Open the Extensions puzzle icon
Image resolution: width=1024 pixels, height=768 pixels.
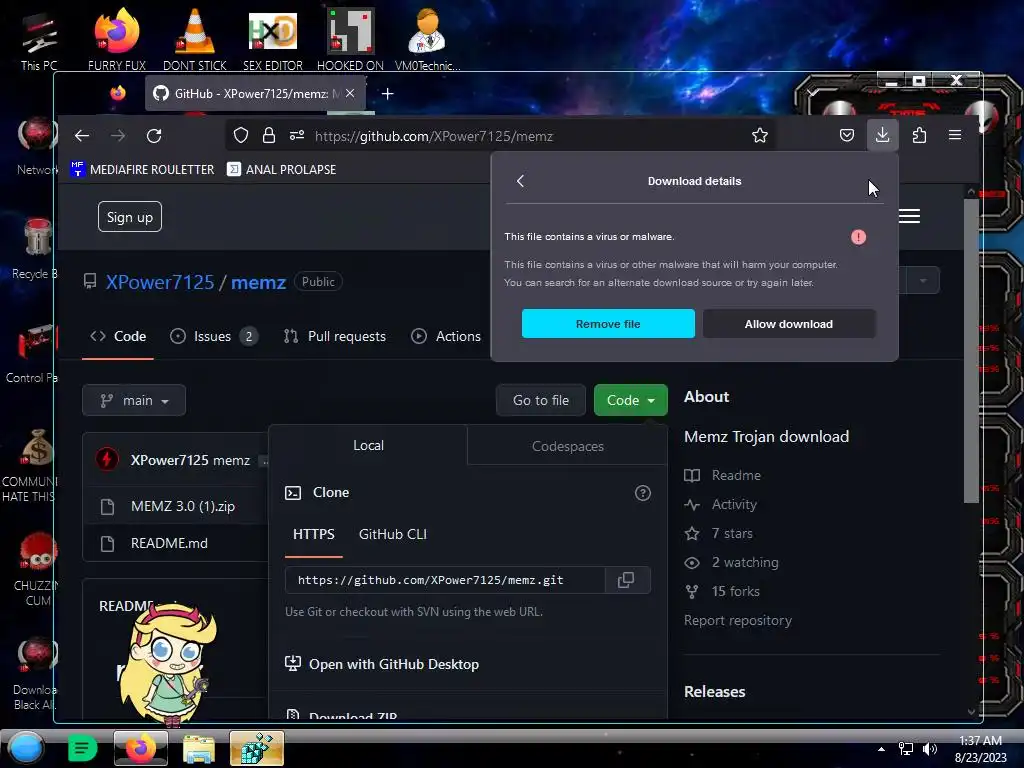click(919, 135)
